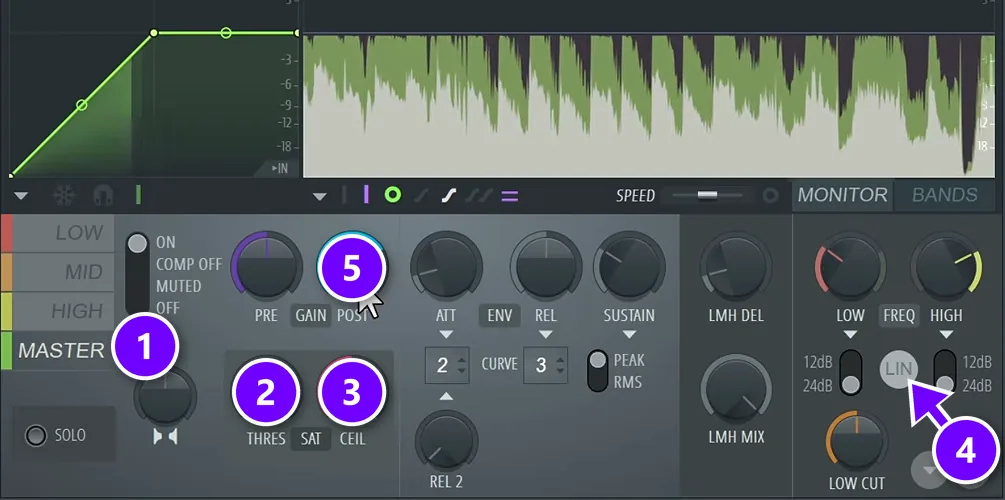Image resolution: width=1005 pixels, height=500 pixels.
Task: Click the REL 2 knob
Action: 446,442
